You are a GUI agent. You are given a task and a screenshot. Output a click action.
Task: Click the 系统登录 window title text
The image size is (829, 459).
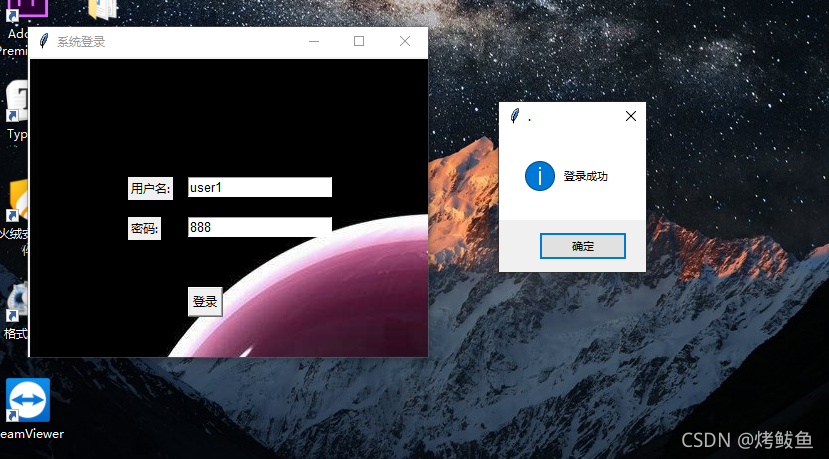point(81,41)
